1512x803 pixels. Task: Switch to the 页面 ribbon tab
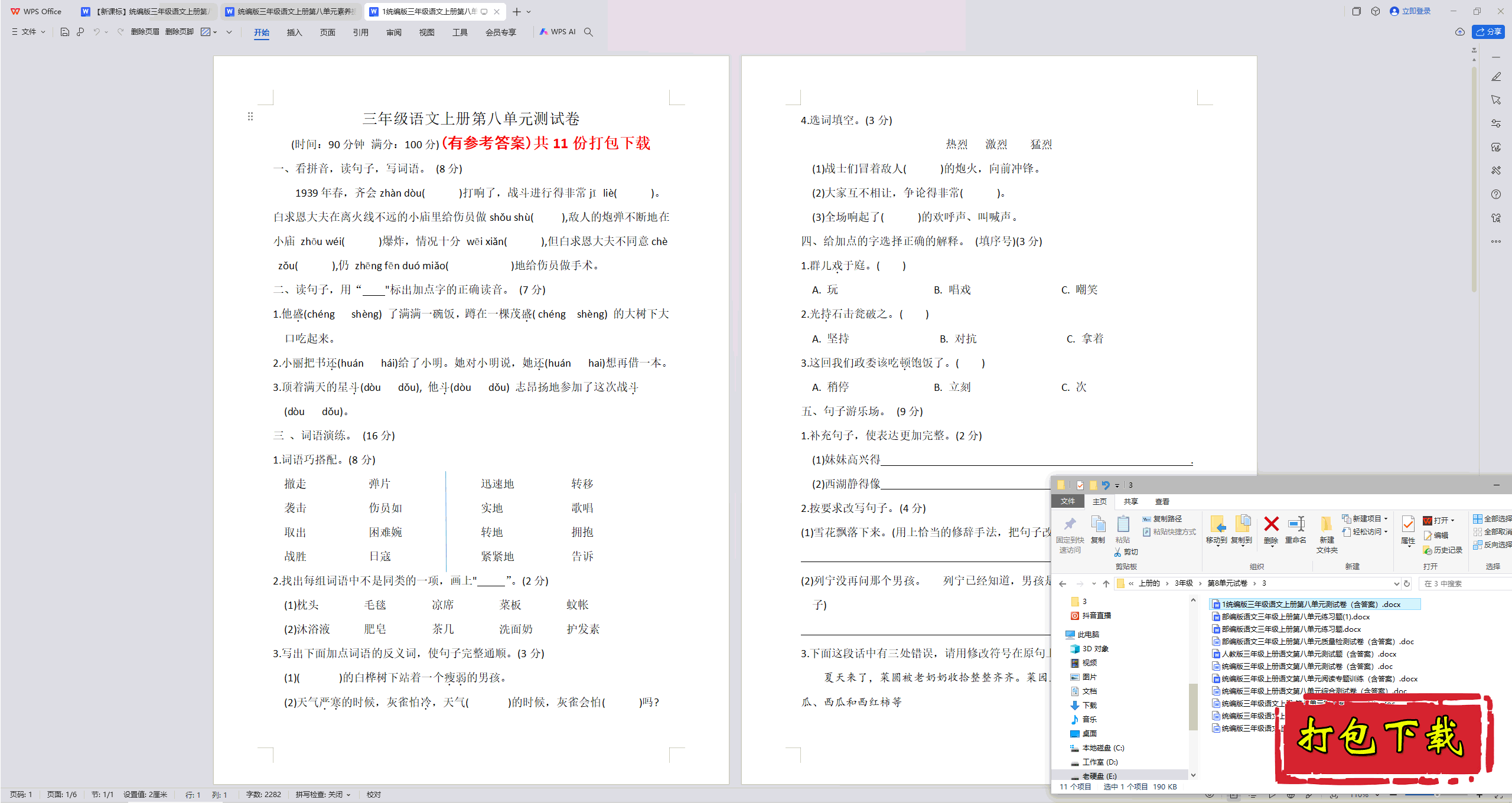click(x=327, y=32)
